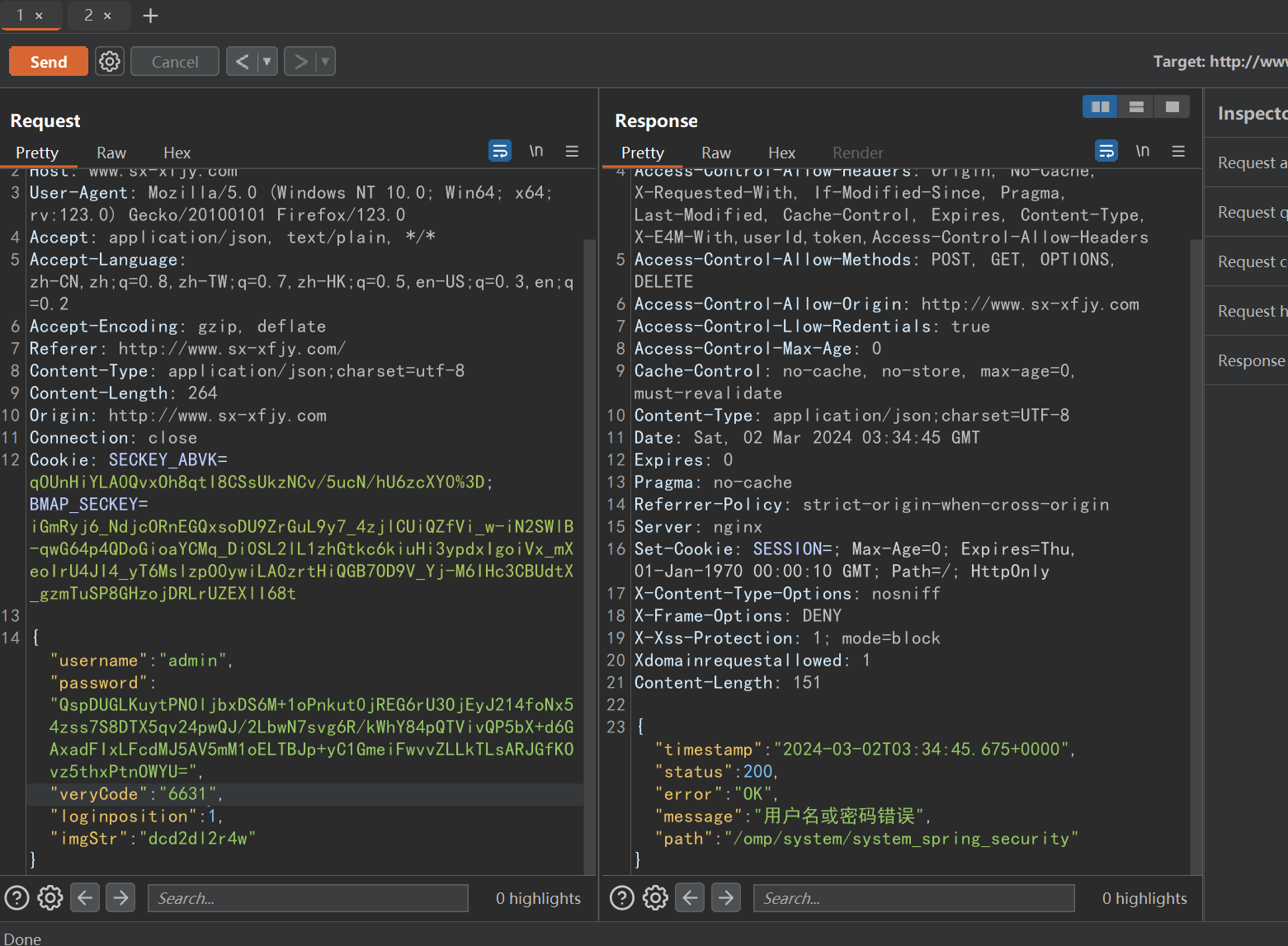1288x946 pixels.
Task: Click the Server: nginx response header
Action: (698, 526)
